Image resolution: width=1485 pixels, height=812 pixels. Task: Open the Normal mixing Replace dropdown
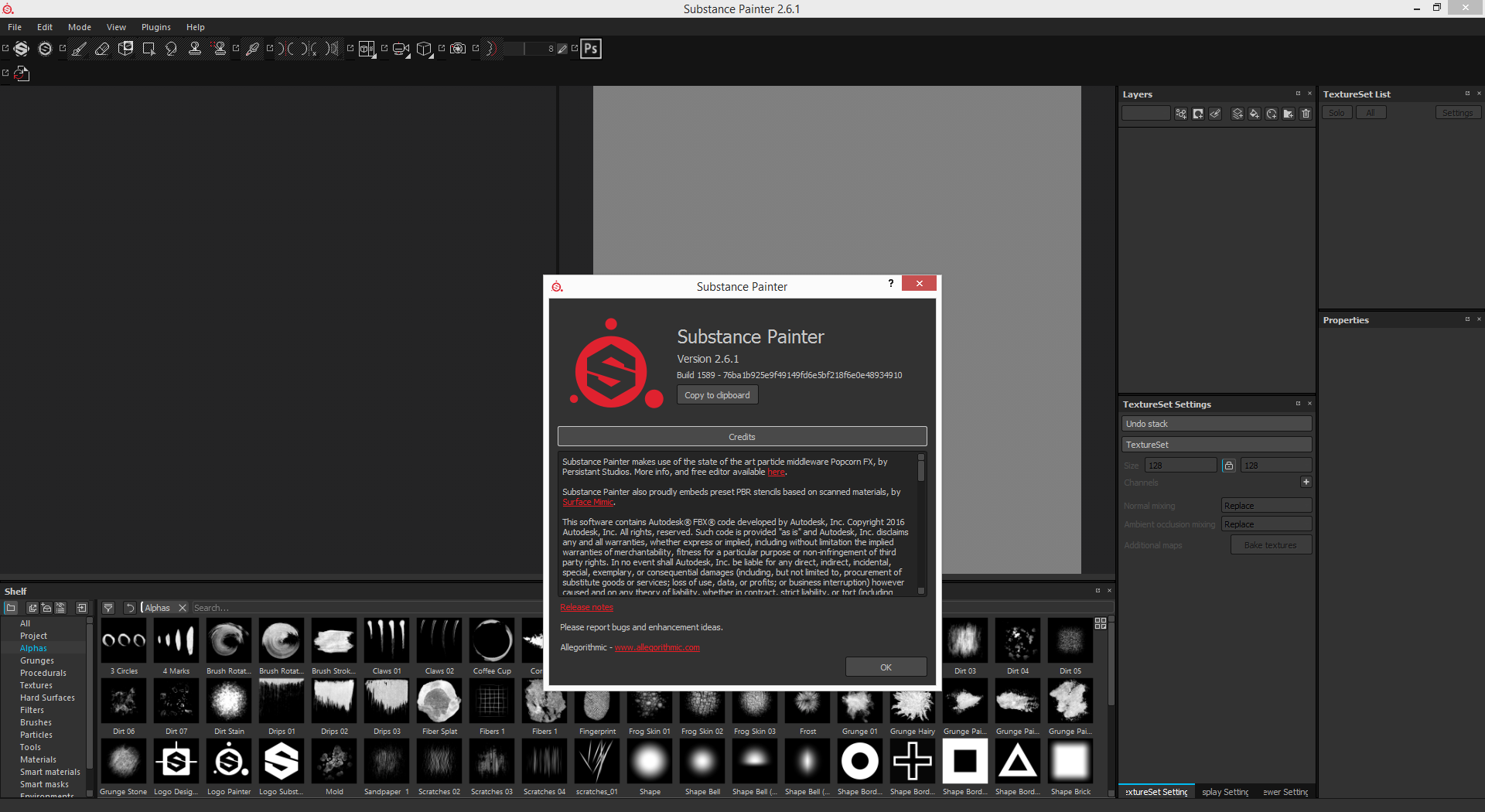point(1266,506)
